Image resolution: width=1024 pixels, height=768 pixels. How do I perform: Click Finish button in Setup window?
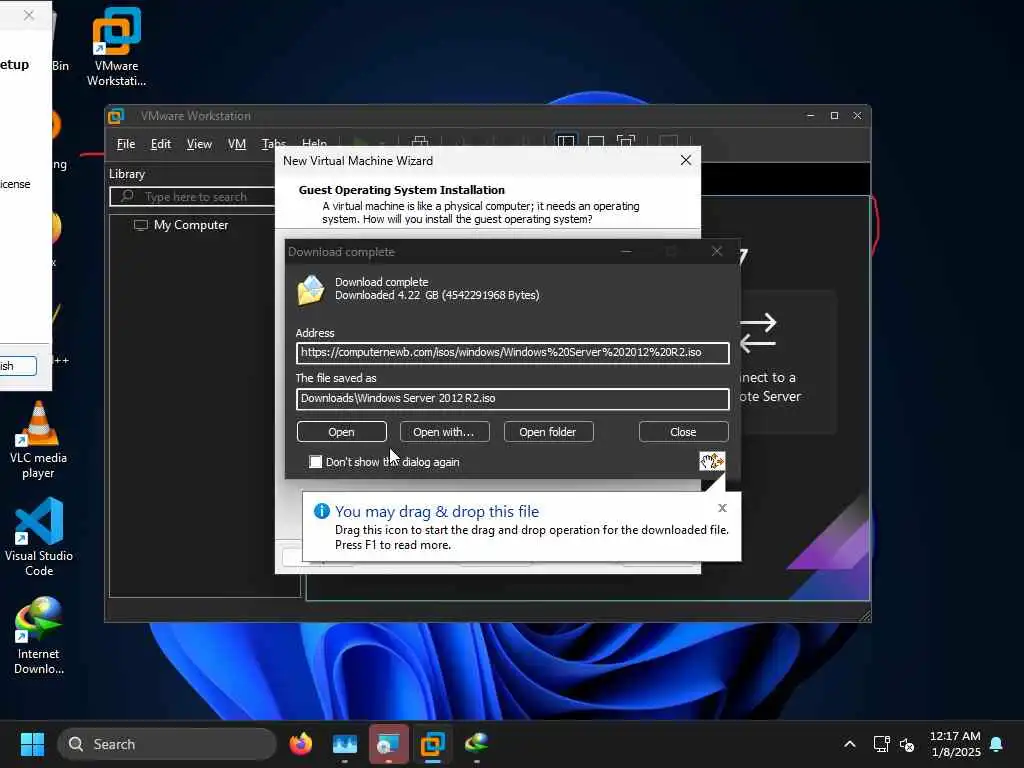point(18,366)
